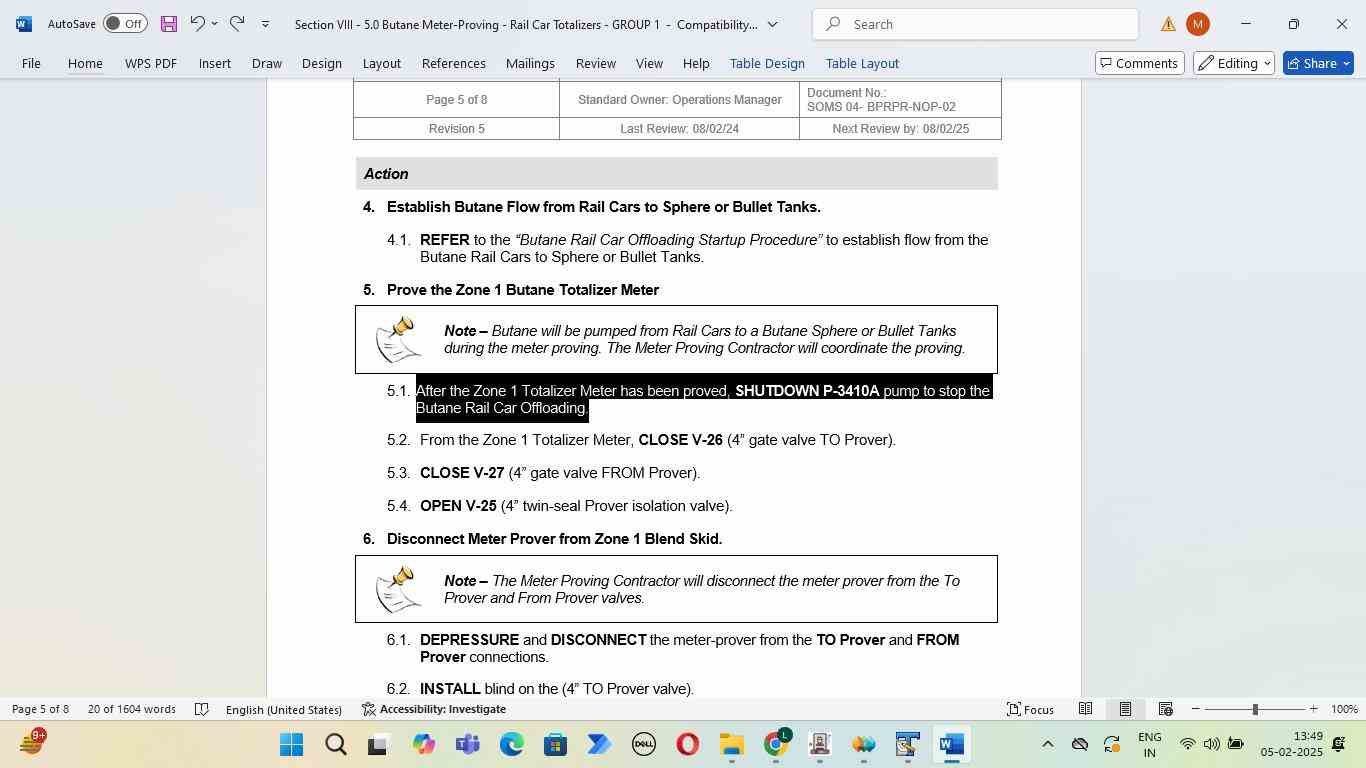Open Task View on the taskbar
This screenshot has width=1366, height=768.
(x=378, y=745)
